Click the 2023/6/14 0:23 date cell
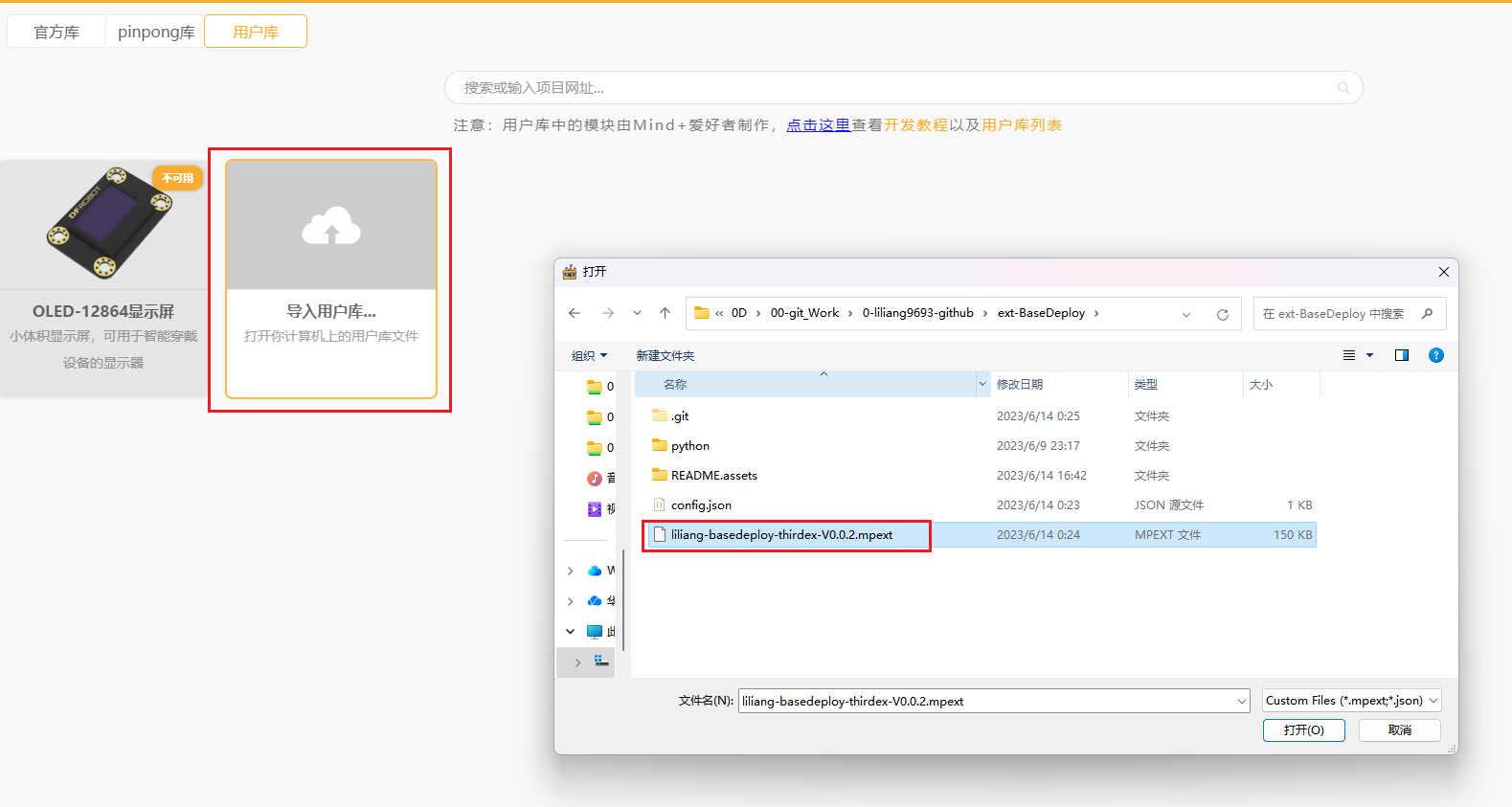Viewport: 1512px width, 807px height. (1038, 505)
